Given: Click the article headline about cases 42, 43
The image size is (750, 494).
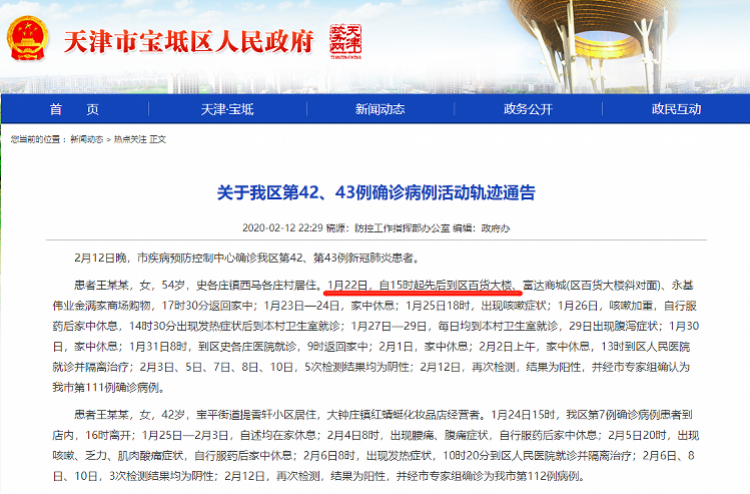Looking at the screenshot, I should 376,191.
